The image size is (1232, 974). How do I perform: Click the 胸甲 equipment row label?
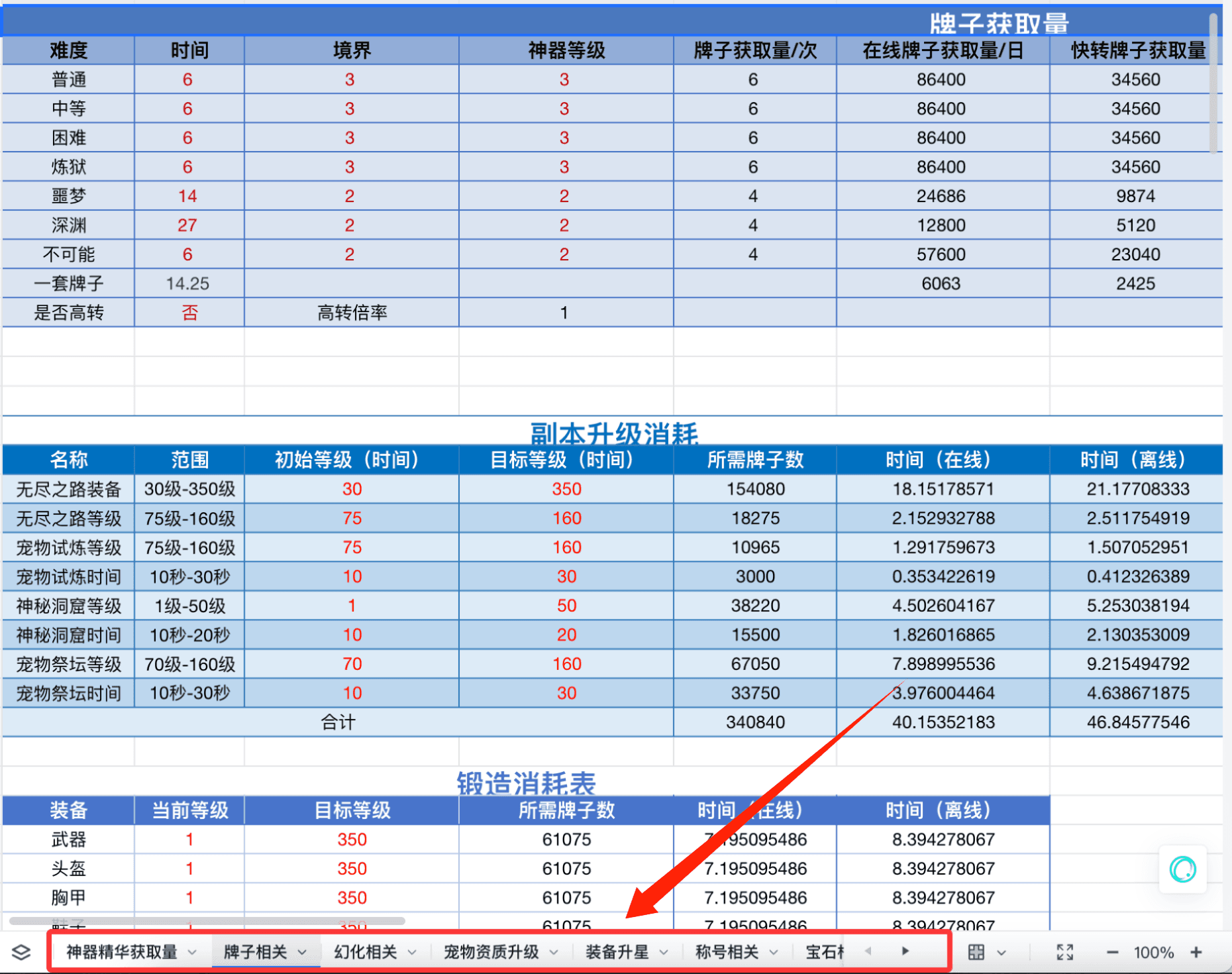coord(69,898)
